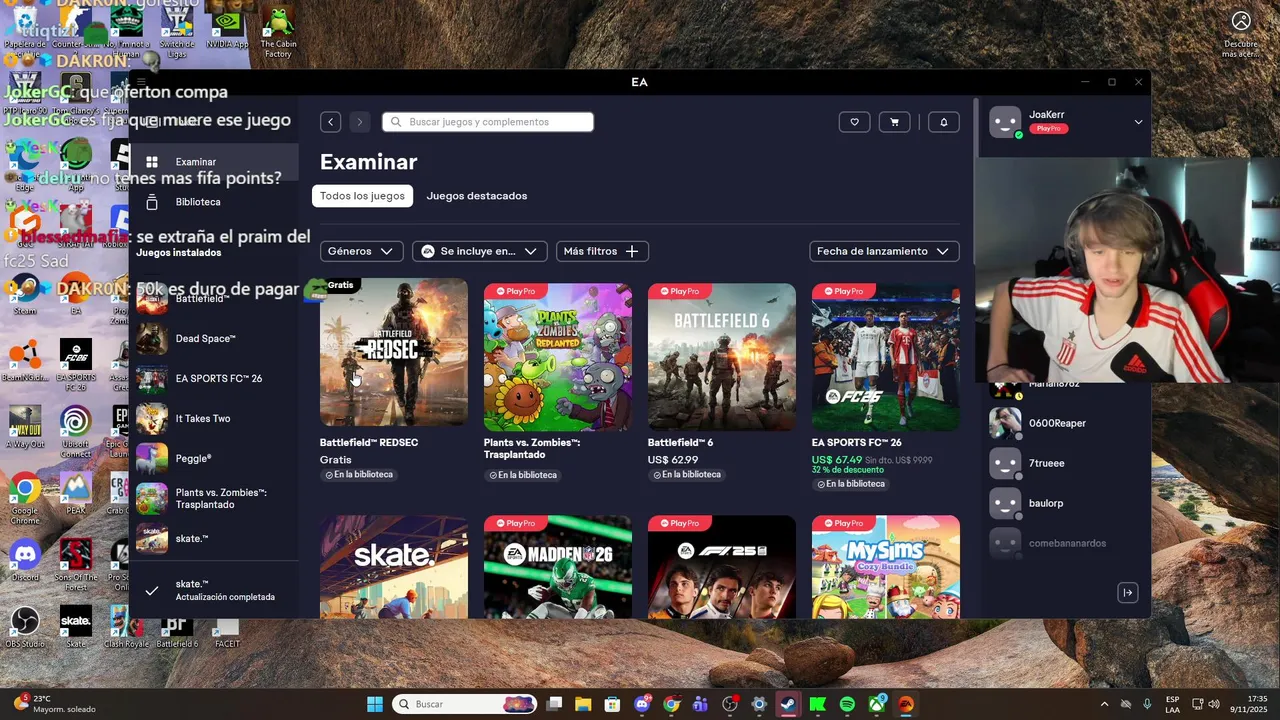Click the Examinar grid icon in sidebar
Screen dimensions: 1280x720
pos(152,162)
